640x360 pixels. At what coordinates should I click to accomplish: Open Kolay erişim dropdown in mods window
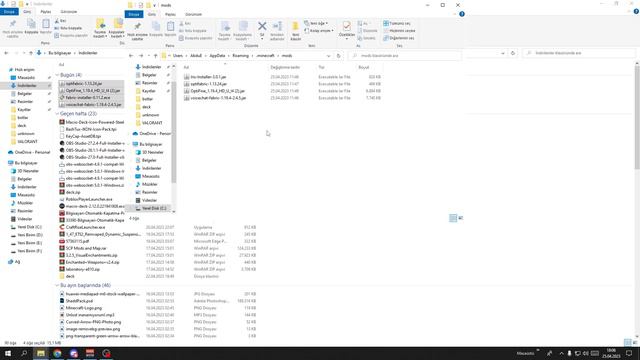coord(319,31)
